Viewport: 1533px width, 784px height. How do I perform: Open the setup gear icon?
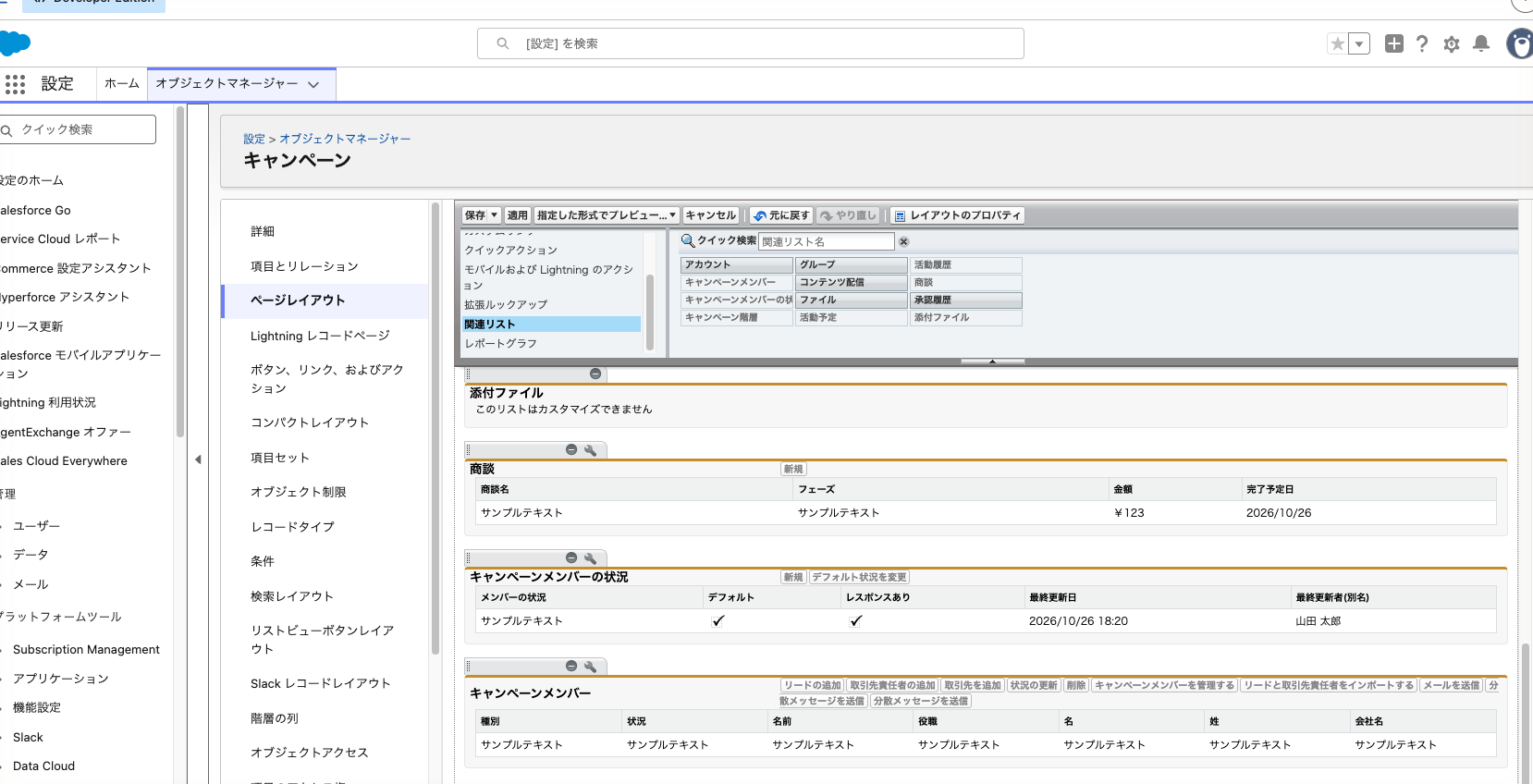point(1452,43)
